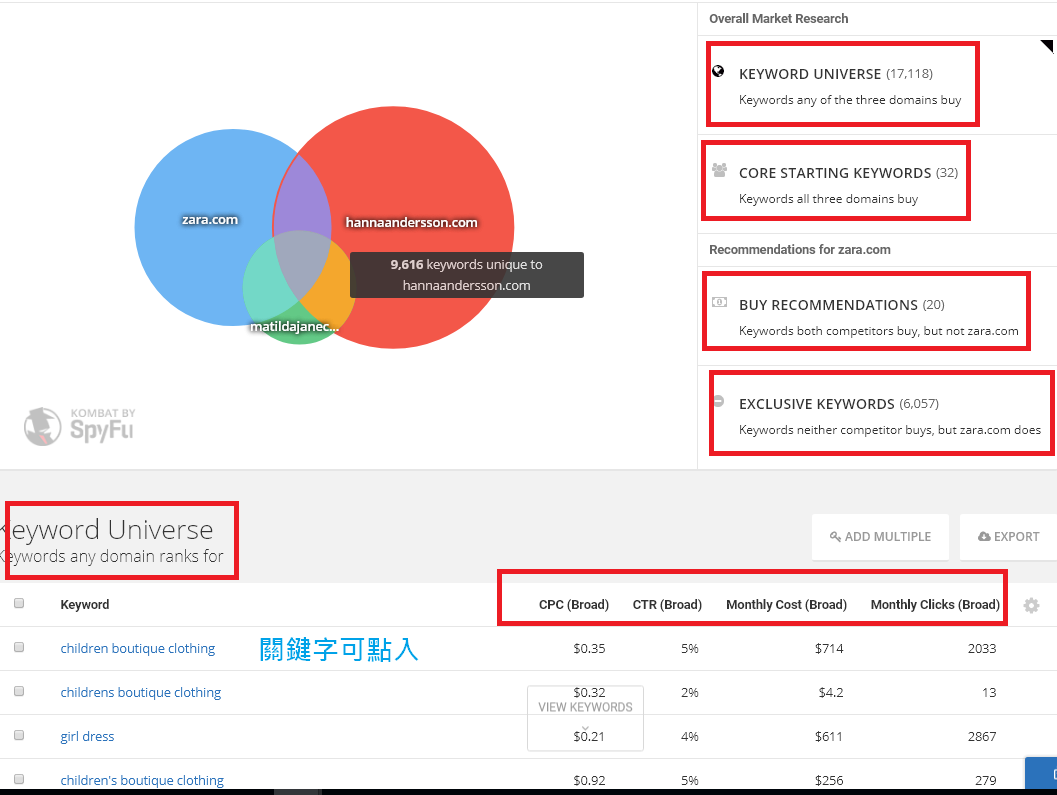Screen dimensions: 1057x795
Task: Click the Exclusive Keywords minus icon
Action: click(x=719, y=401)
